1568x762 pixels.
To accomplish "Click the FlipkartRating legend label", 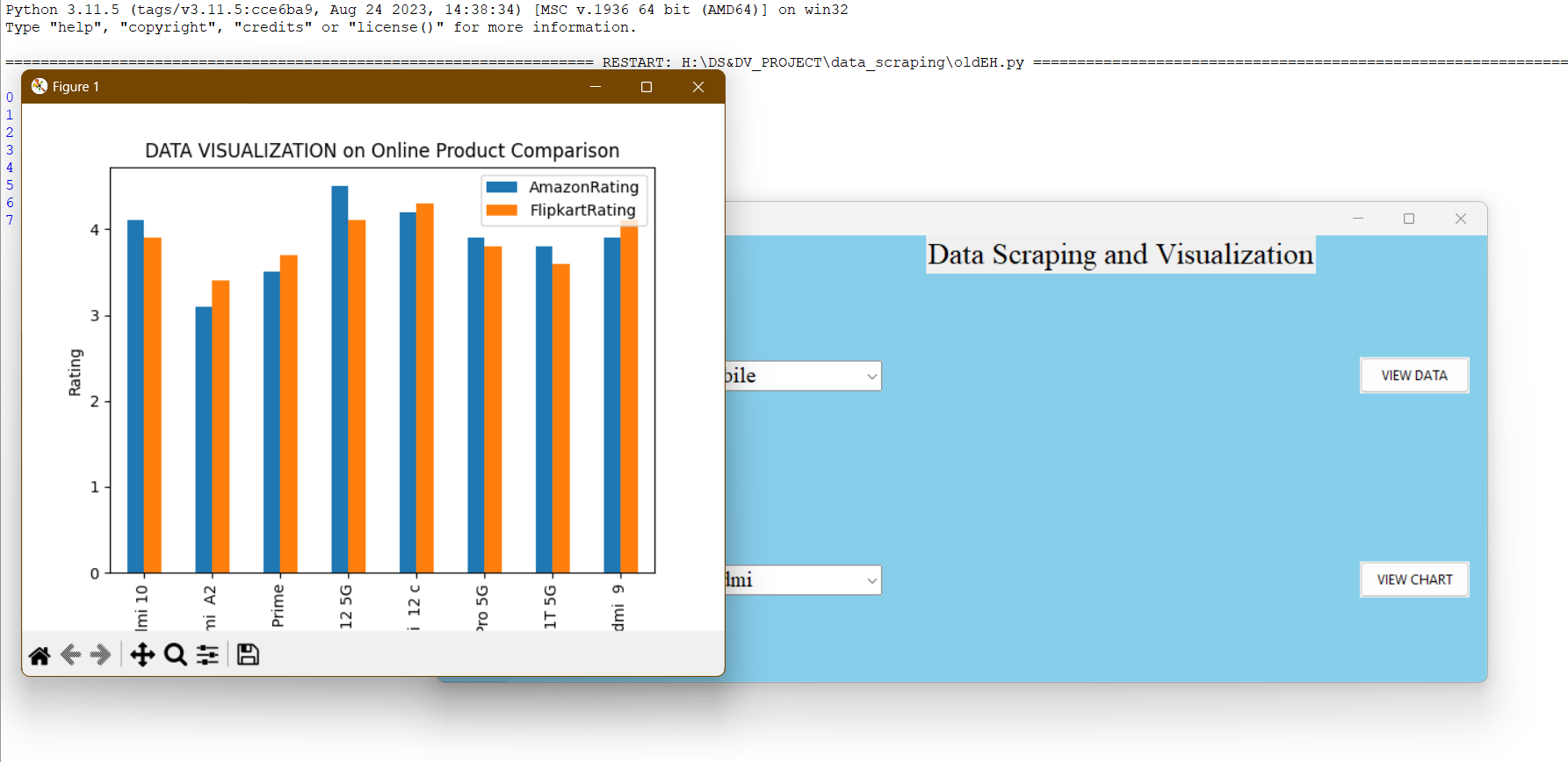I will [x=582, y=210].
